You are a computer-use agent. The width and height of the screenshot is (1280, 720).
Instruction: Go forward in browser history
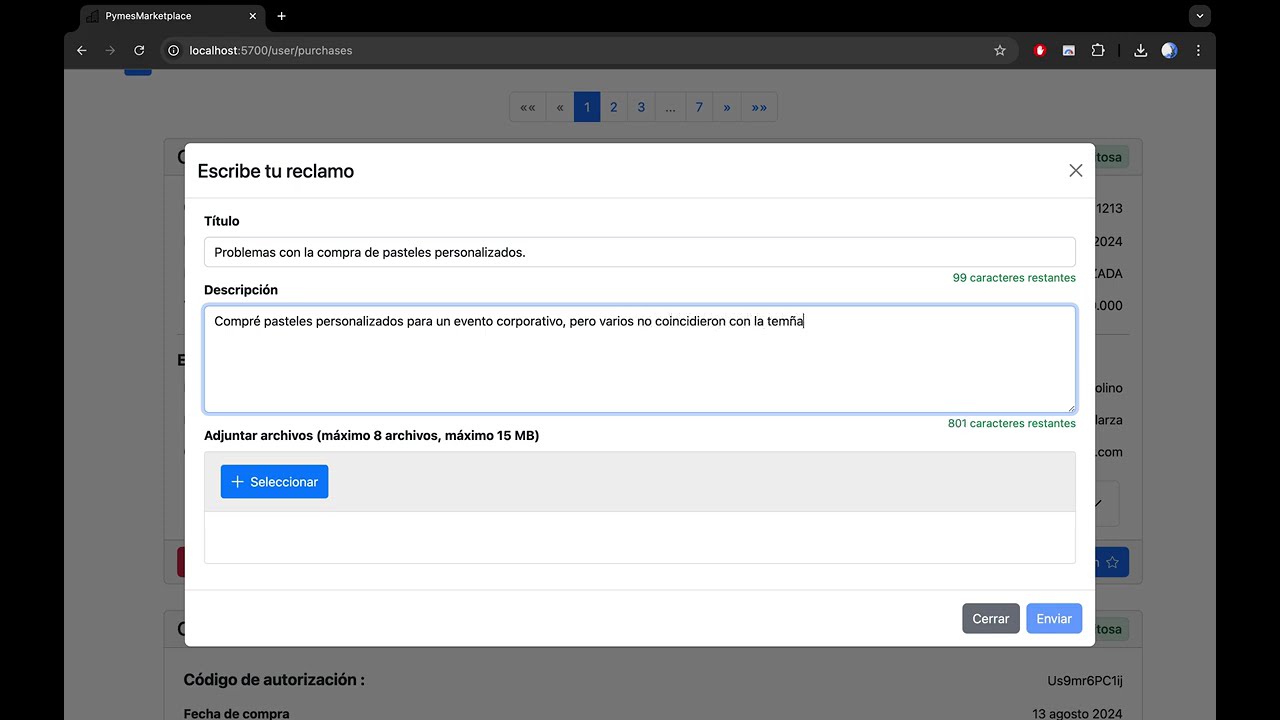click(x=110, y=50)
